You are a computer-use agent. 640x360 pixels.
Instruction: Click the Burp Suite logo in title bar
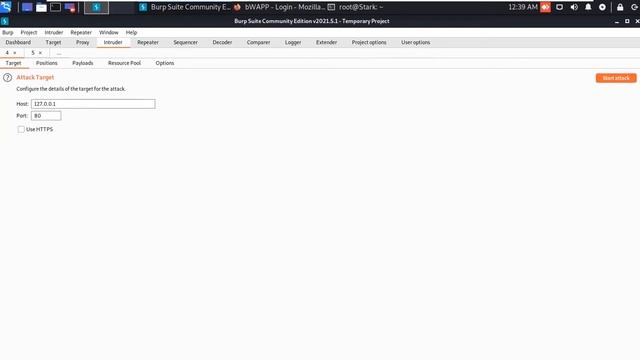[x=4, y=21]
